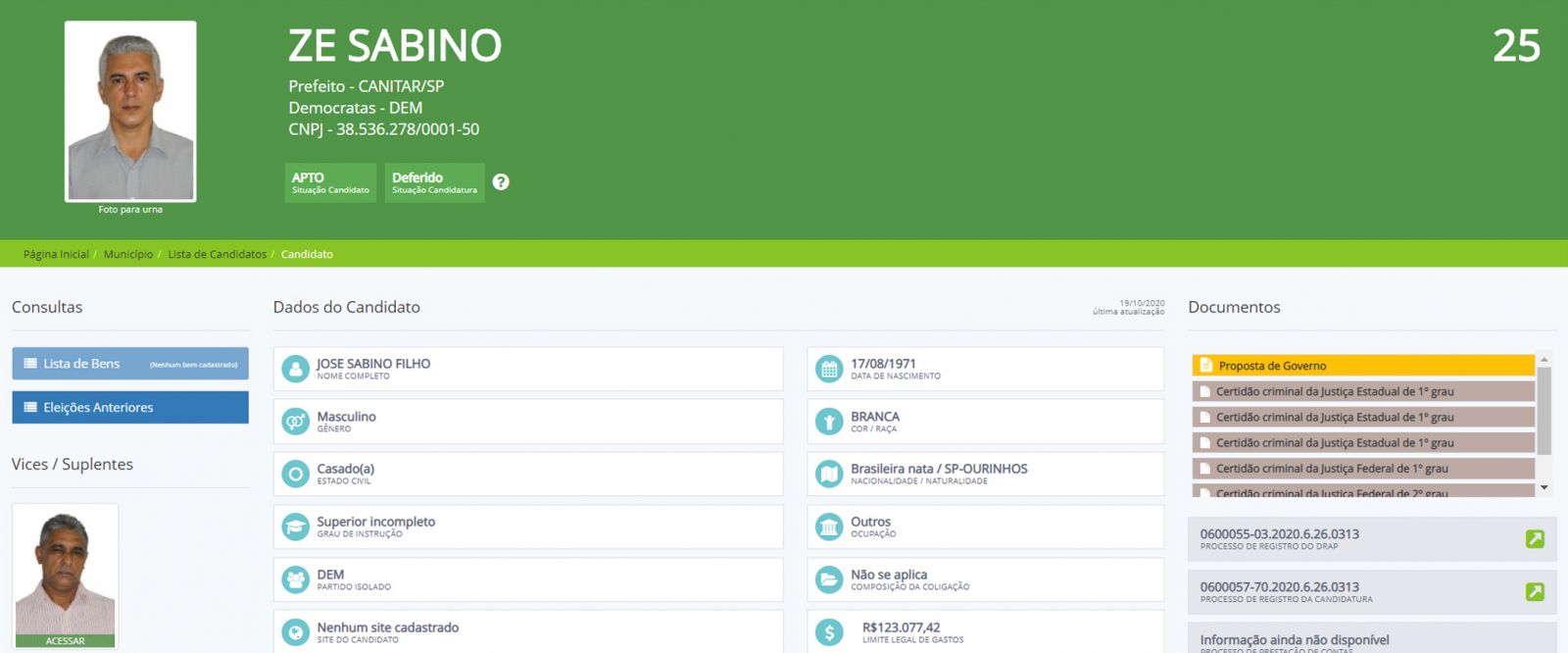Screen dimensions: 1568x653
Task: Click the help question mark icon
Action: tap(501, 182)
